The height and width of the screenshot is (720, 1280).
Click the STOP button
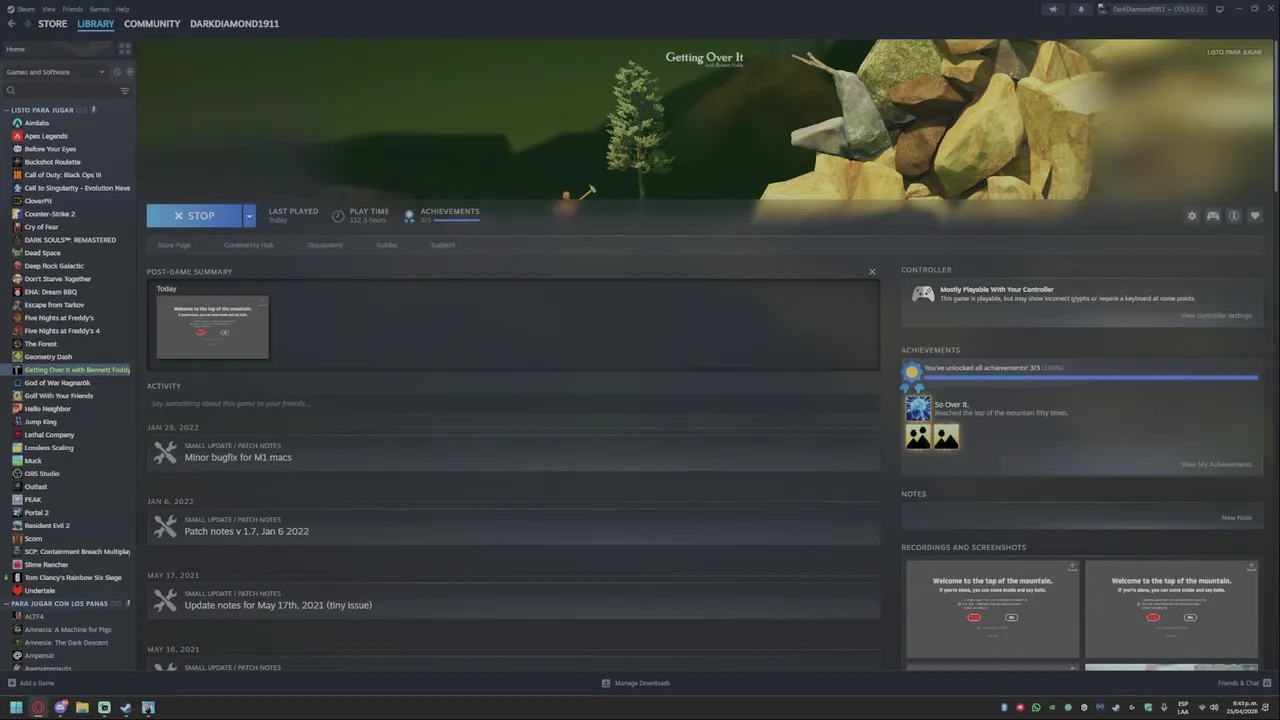click(194, 216)
